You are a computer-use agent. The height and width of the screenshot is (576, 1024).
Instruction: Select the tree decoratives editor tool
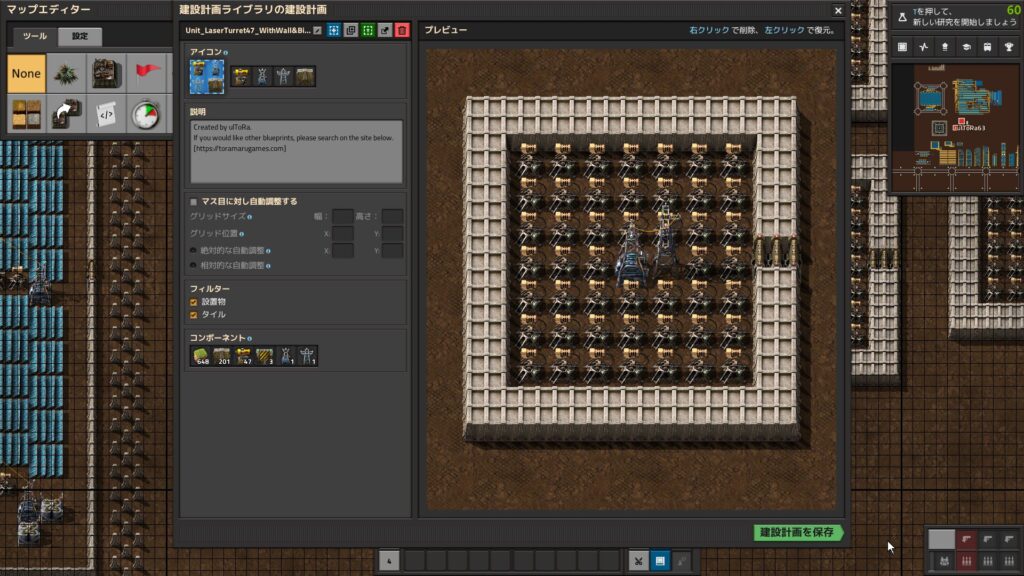[x=66, y=73]
